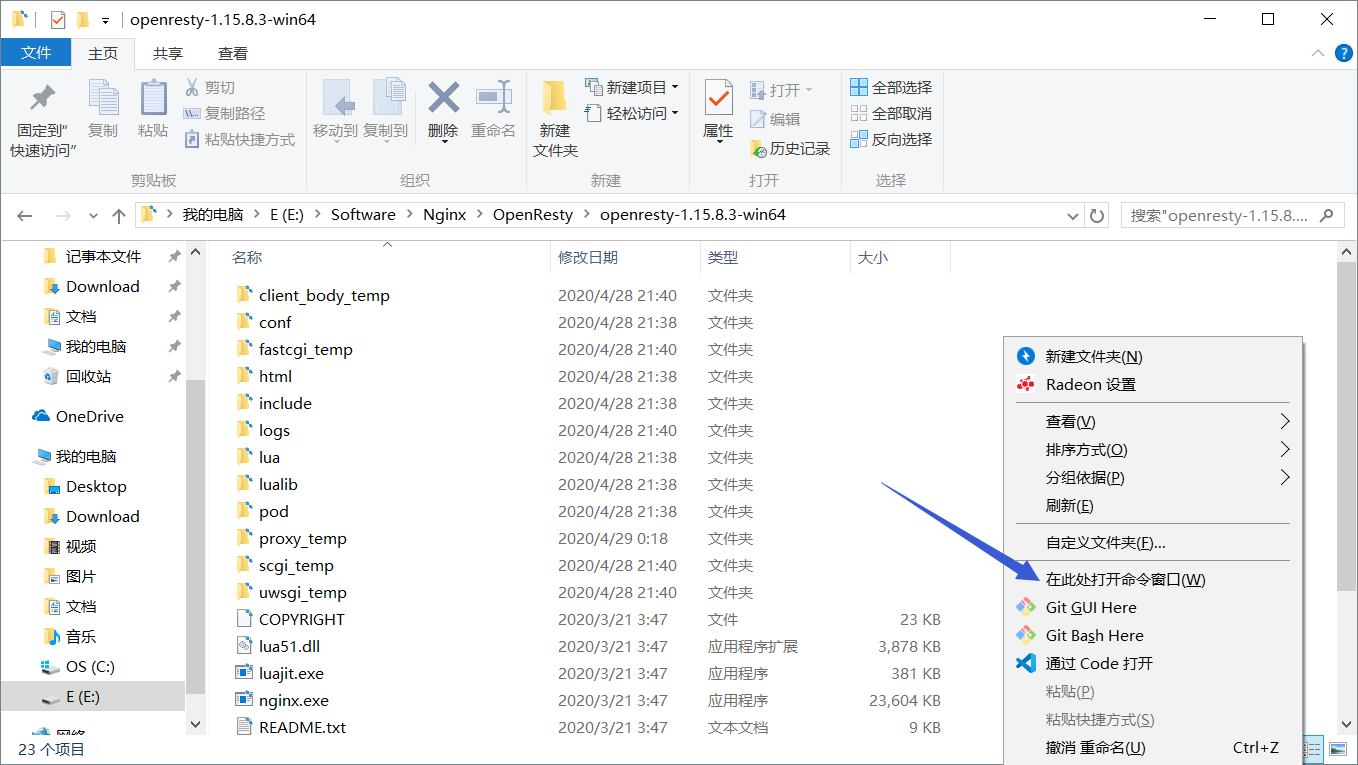The image size is (1358, 765).
Task: Select E (E:) drive in navigation pane
Action: point(82,696)
